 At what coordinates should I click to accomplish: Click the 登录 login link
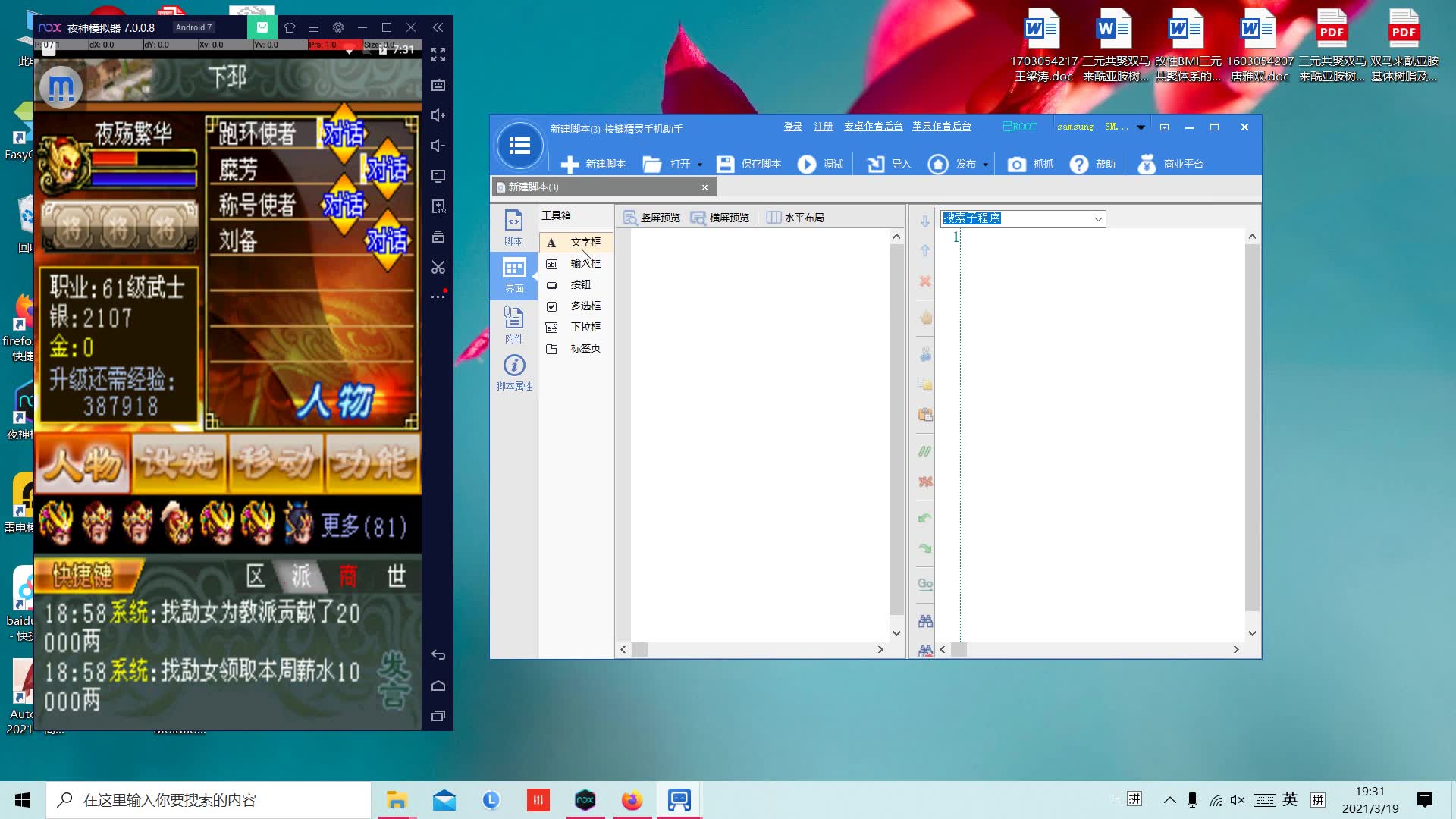(792, 127)
